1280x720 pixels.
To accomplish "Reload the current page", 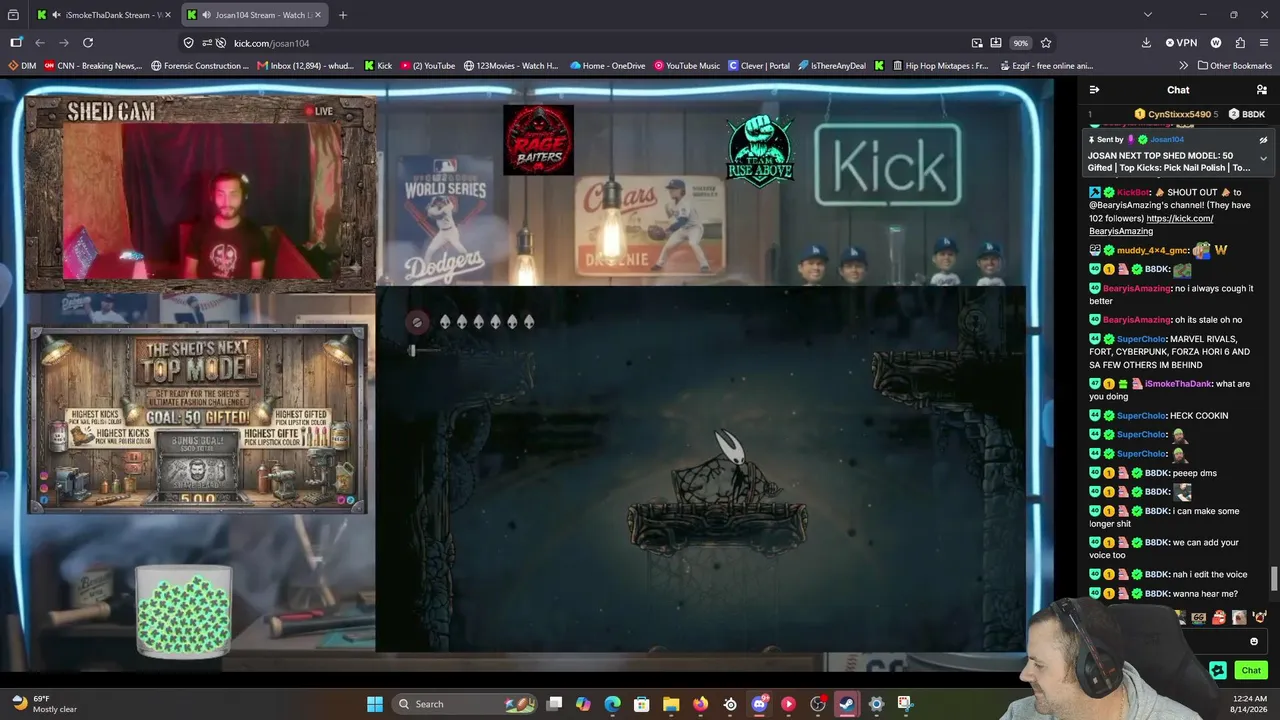I will pyautogui.click(x=88, y=43).
